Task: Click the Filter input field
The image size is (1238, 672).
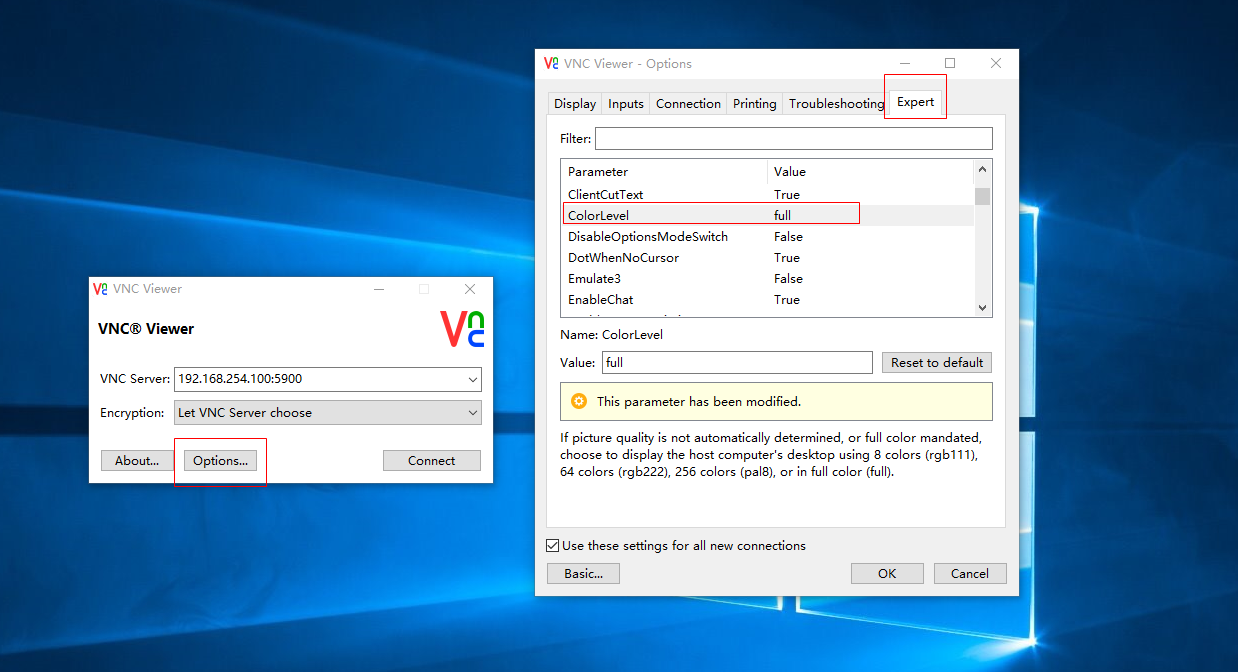Action: click(x=794, y=138)
